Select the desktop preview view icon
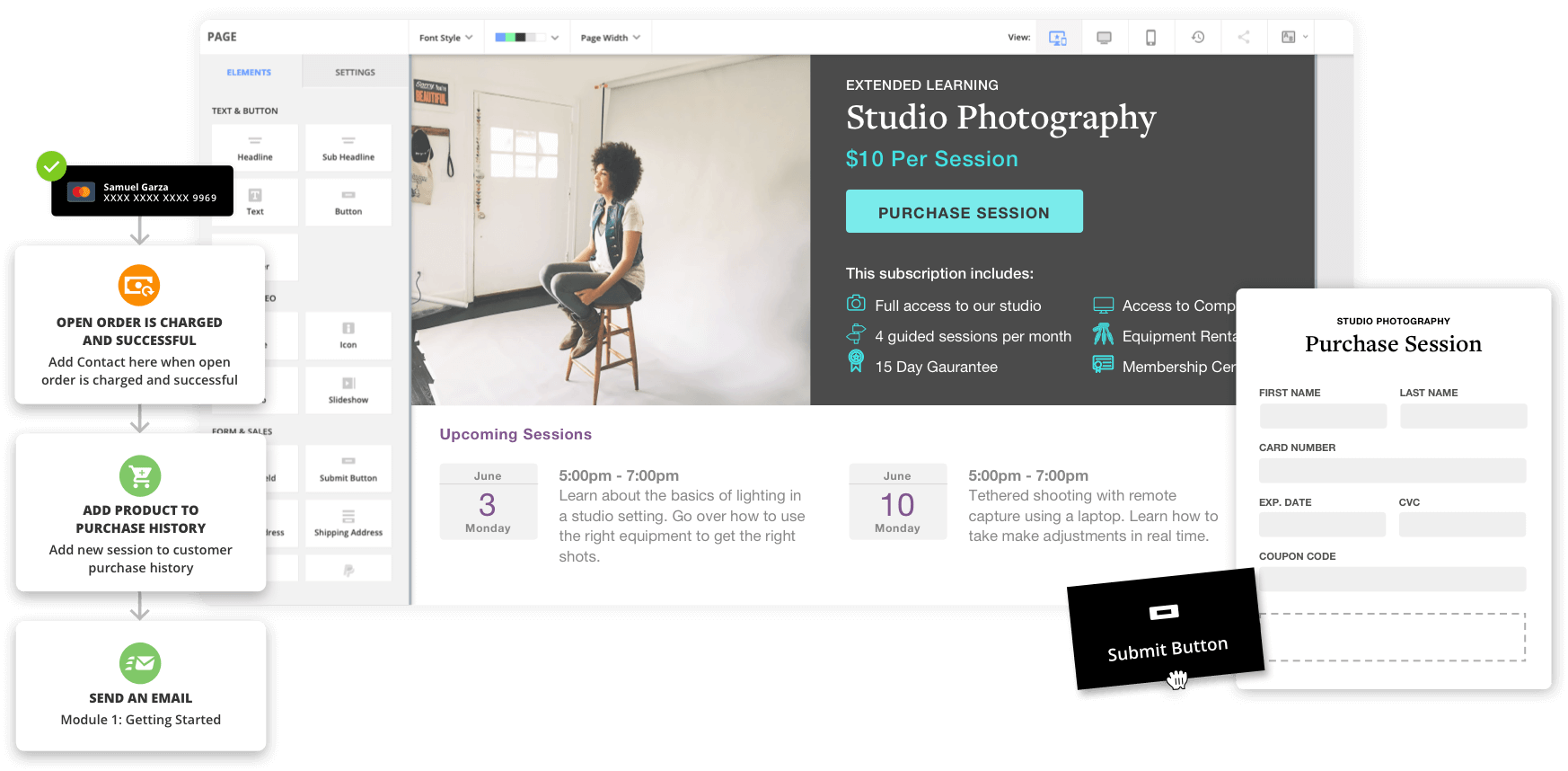The width and height of the screenshot is (1568, 771). click(x=1104, y=38)
